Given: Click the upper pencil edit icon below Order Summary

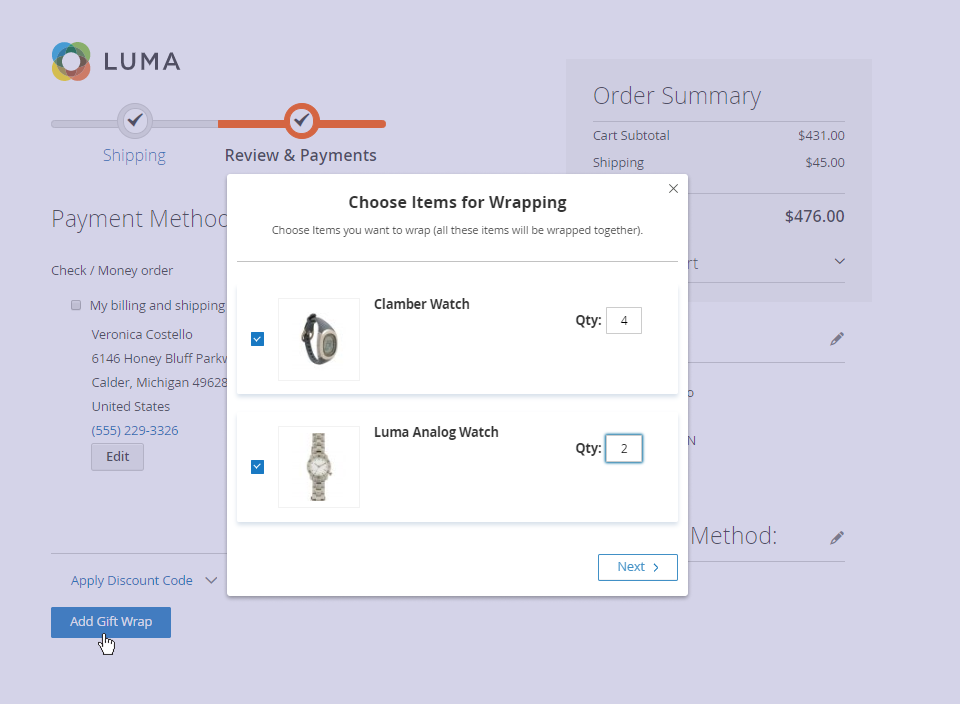Looking at the screenshot, I should [x=837, y=339].
